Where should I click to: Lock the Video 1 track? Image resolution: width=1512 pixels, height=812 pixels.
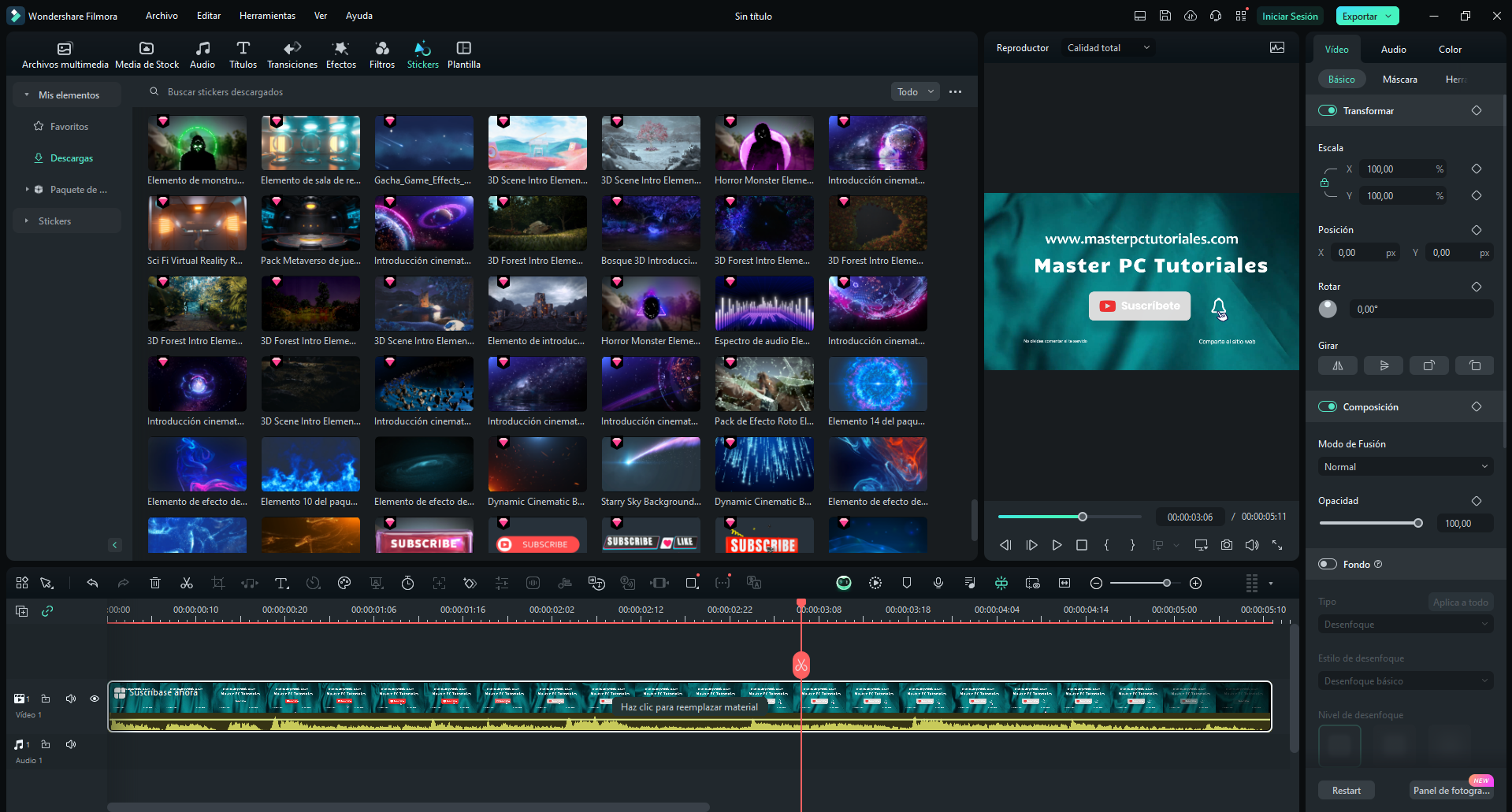pos(46,699)
